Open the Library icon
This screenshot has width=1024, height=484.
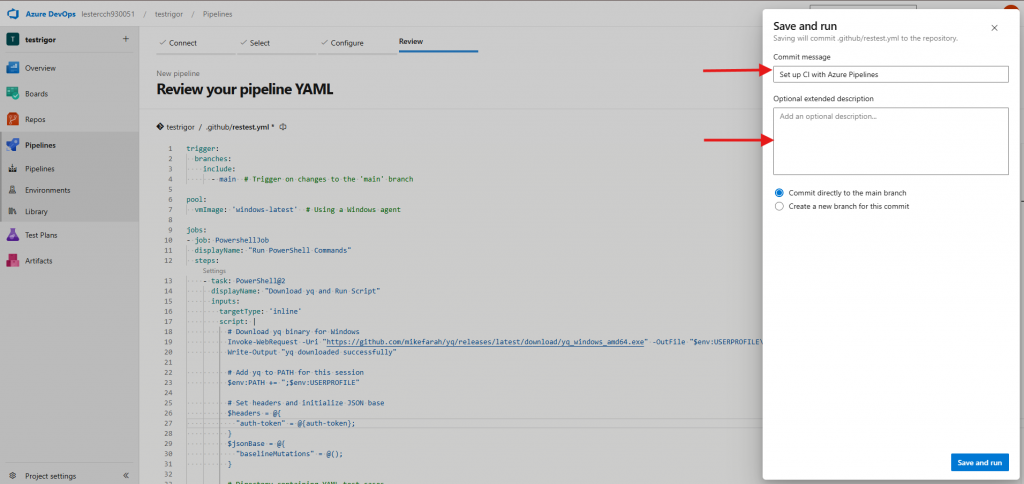[12, 212]
